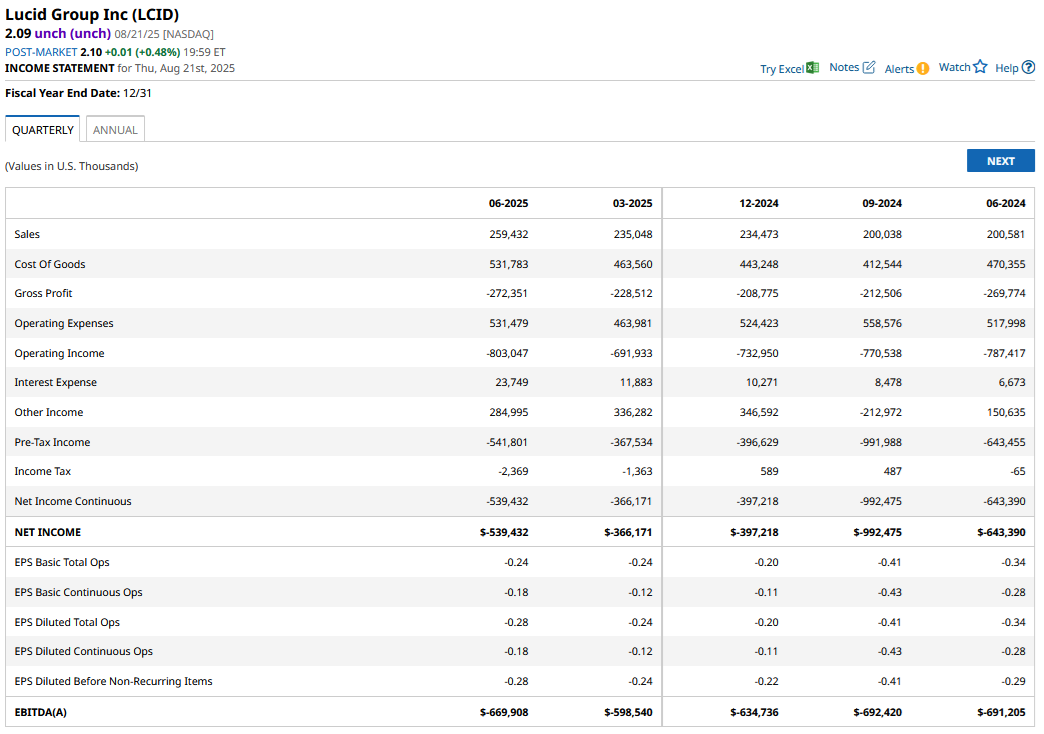Click the orange Alerts exclamation icon
This screenshot has height=734, width=1044.
(x=923, y=69)
